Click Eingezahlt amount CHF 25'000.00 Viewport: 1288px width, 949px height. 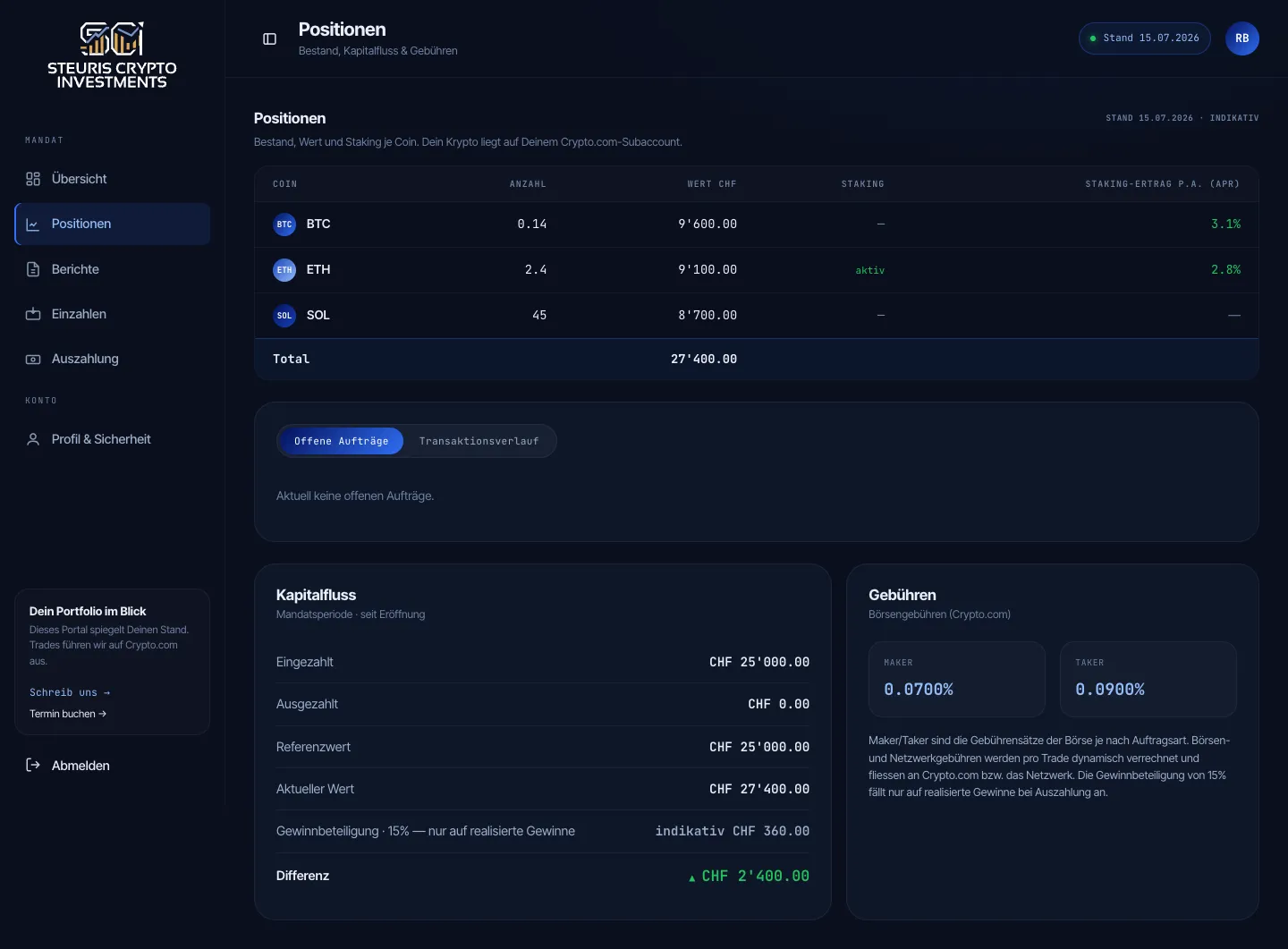click(759, 662)
